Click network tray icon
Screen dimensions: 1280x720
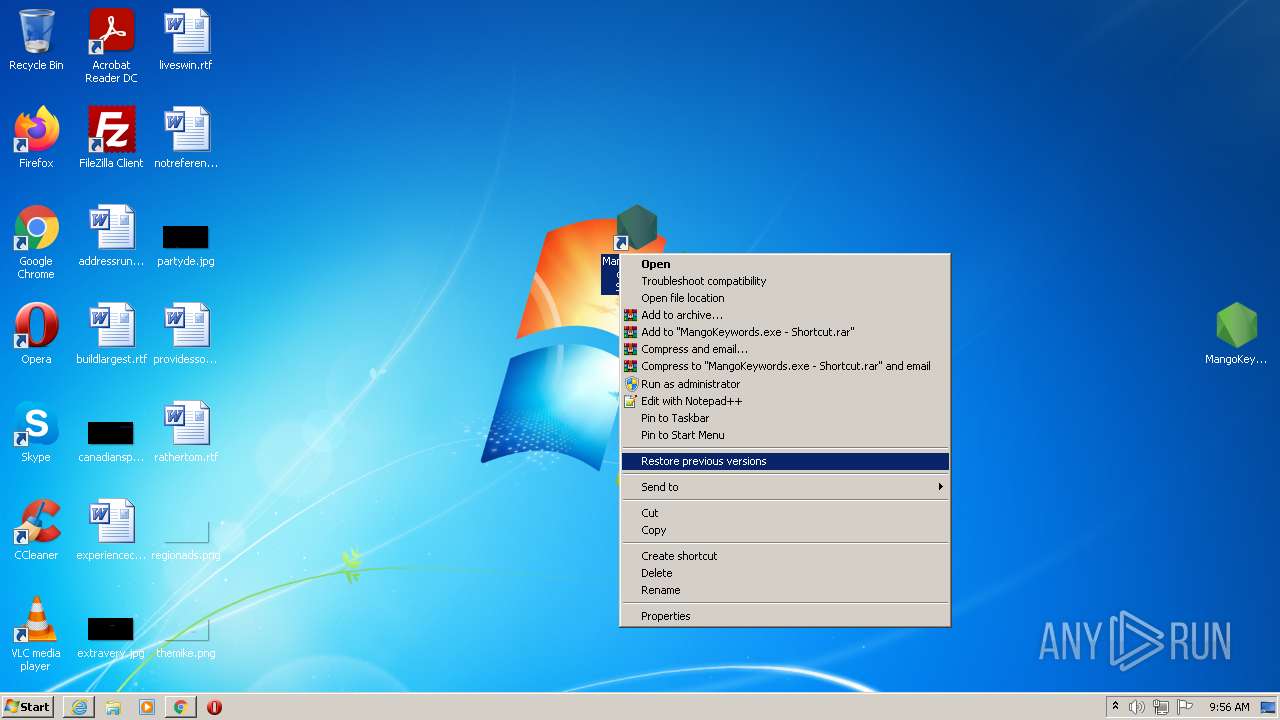(x=1161, y=707)
